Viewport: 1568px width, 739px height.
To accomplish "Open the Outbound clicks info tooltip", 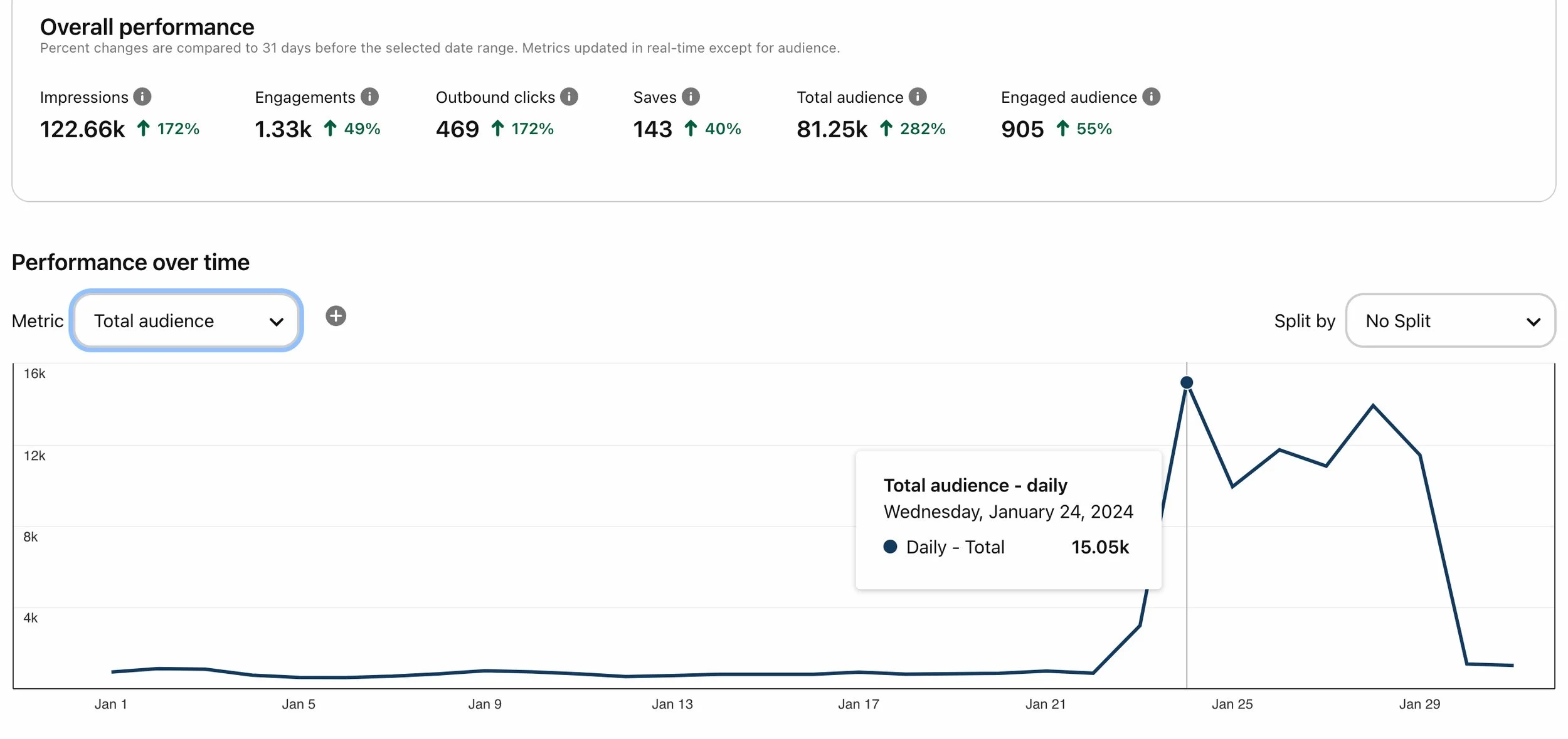I will 569,97.
